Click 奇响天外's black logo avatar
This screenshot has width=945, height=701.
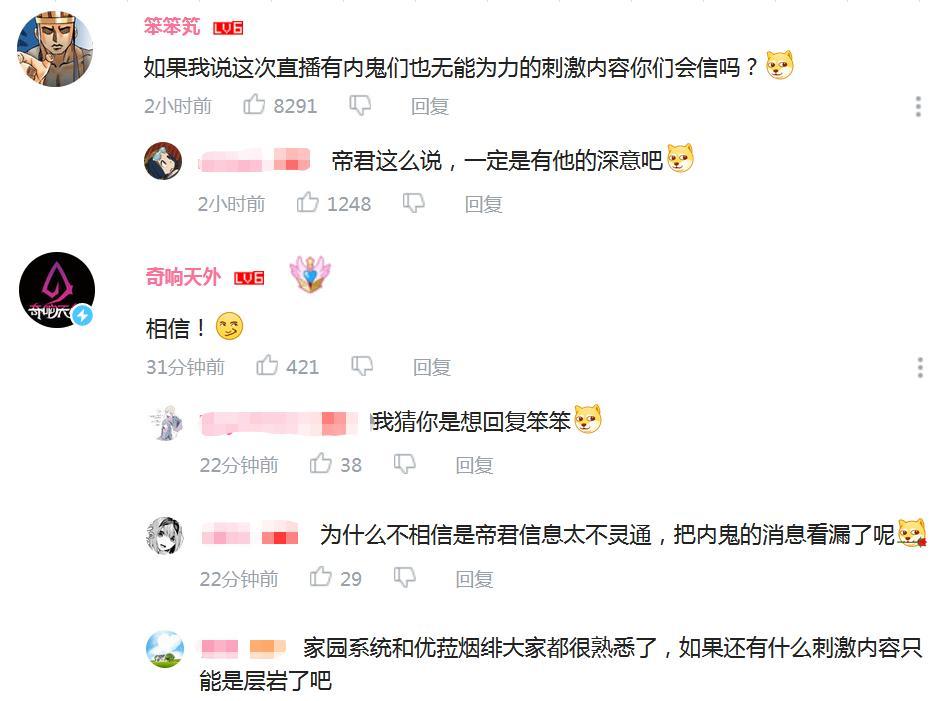(57, 290)
